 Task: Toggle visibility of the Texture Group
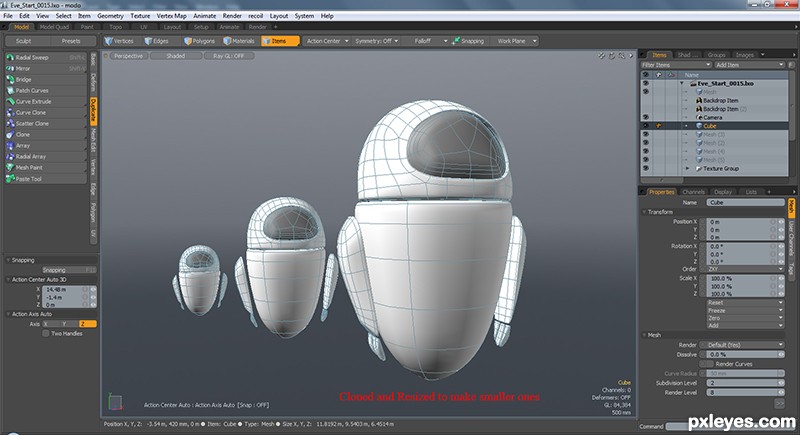[x=645, y=168]
